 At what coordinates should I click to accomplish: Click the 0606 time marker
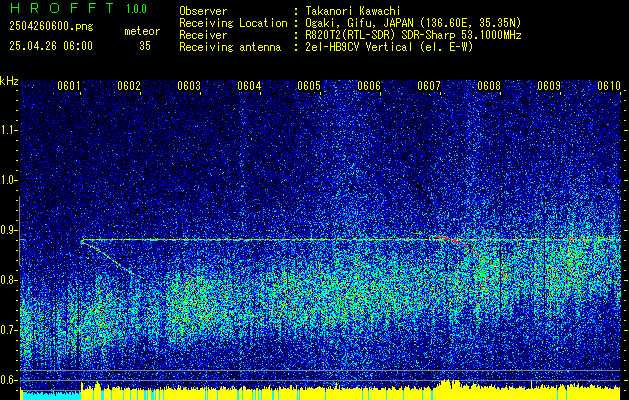369,86
